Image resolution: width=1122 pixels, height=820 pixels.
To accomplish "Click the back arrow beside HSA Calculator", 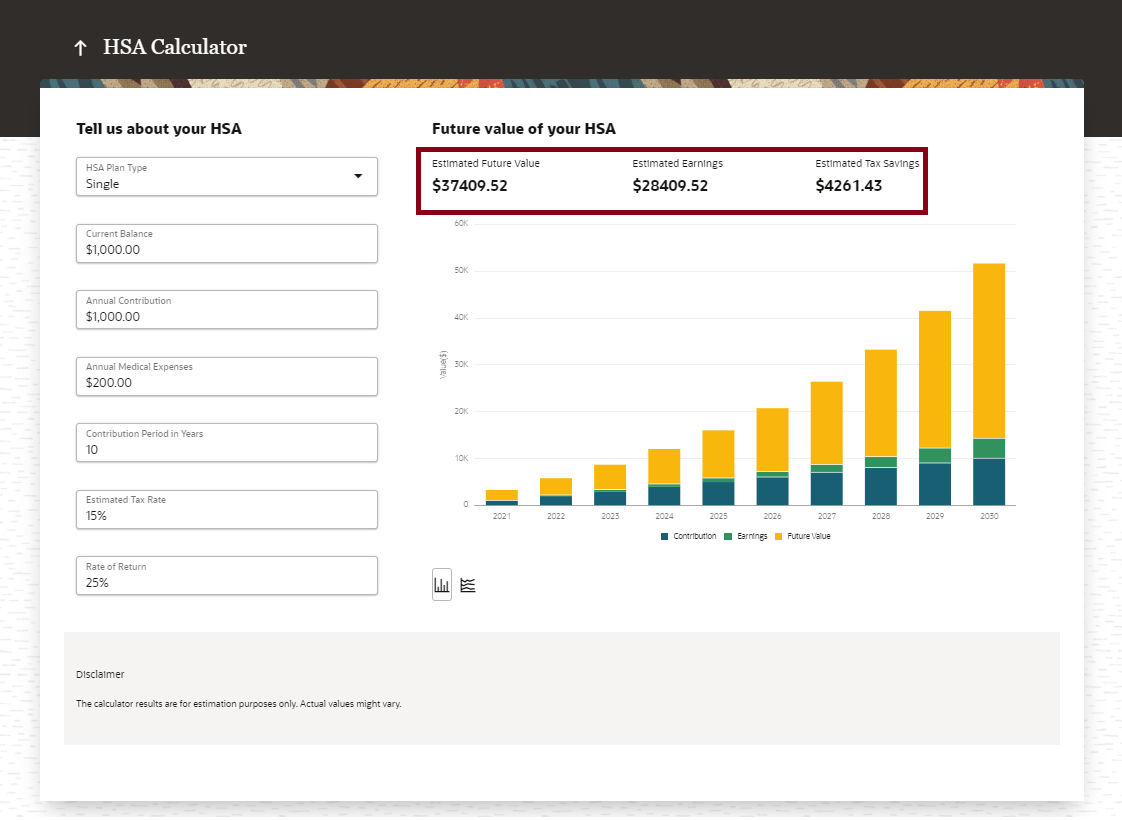I will pos(80,48).
